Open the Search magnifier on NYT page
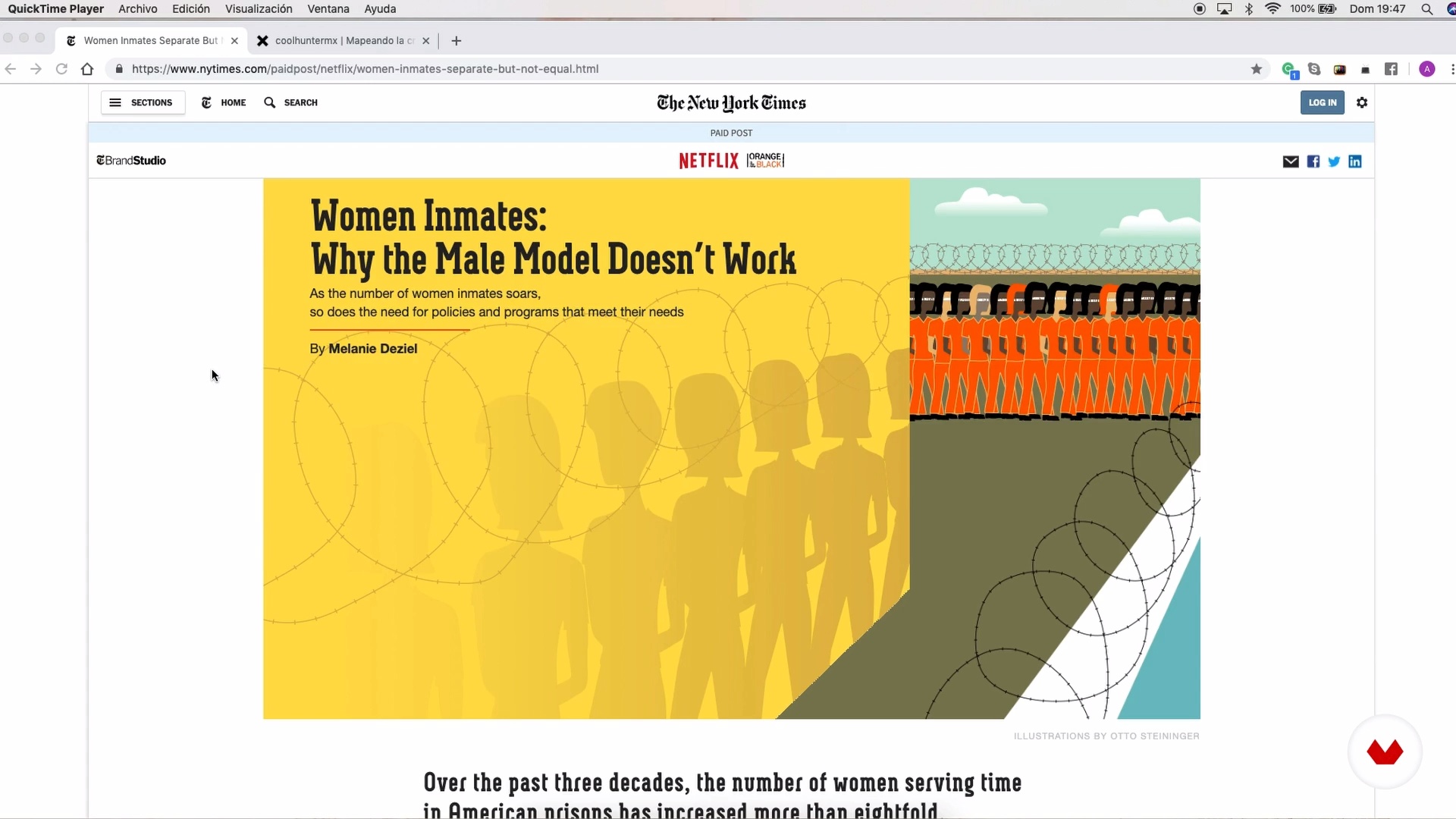Viewport: 1456px width, 819px height. coord(290,102)
